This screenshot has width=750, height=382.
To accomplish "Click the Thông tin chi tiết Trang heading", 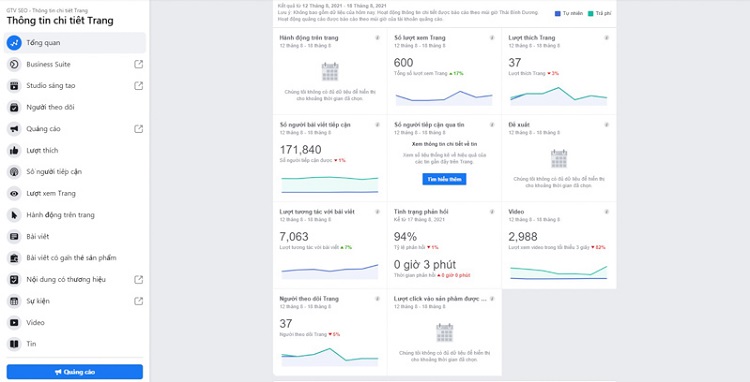I will click(60, 21).
